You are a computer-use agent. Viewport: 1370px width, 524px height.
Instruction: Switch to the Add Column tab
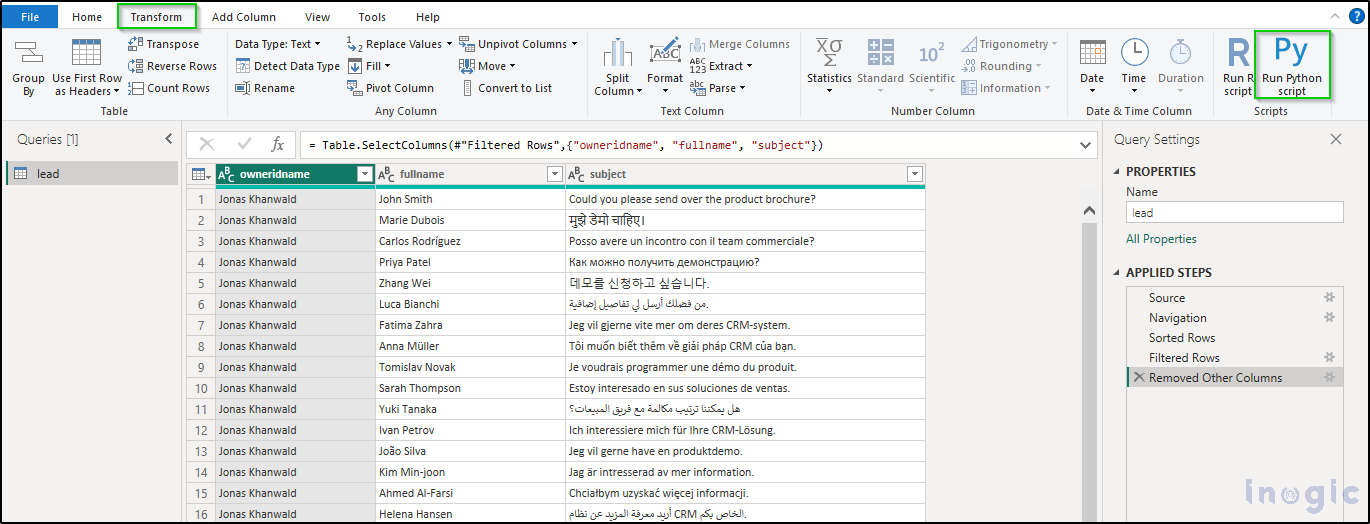click(244, 17)
